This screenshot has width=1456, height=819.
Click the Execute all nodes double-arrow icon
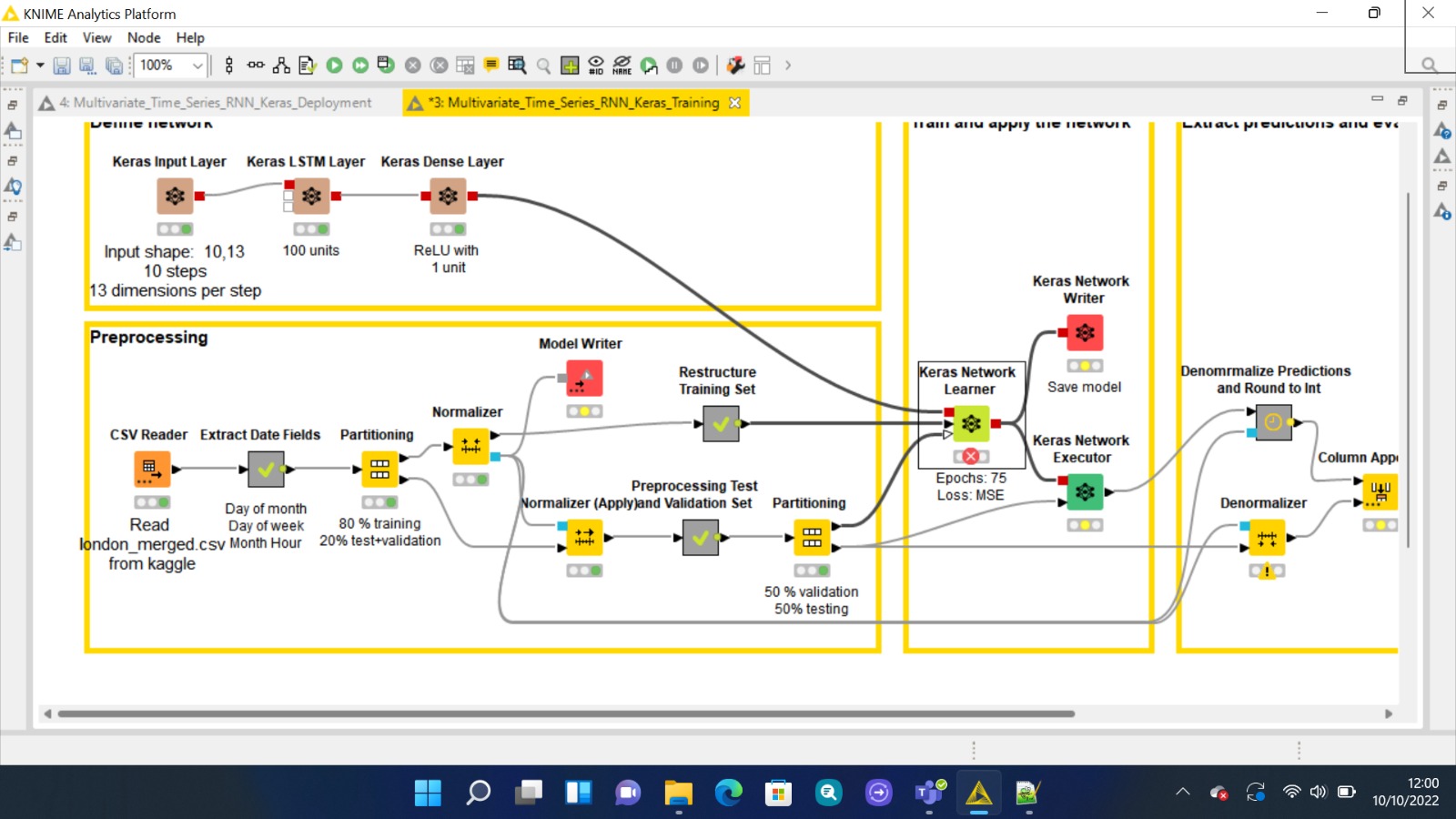[360, 66]
